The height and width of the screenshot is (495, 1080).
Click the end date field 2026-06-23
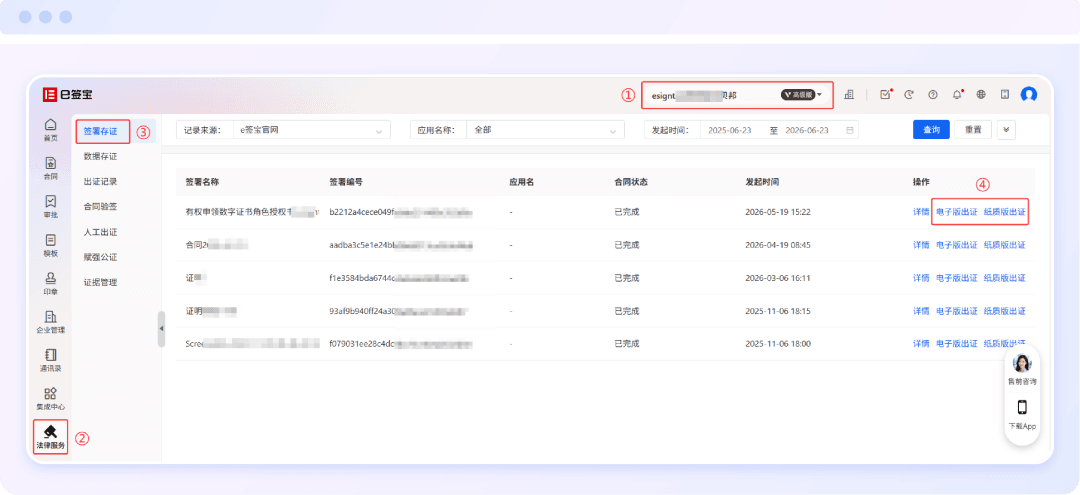pyautogui.click(x=807, y=130)
